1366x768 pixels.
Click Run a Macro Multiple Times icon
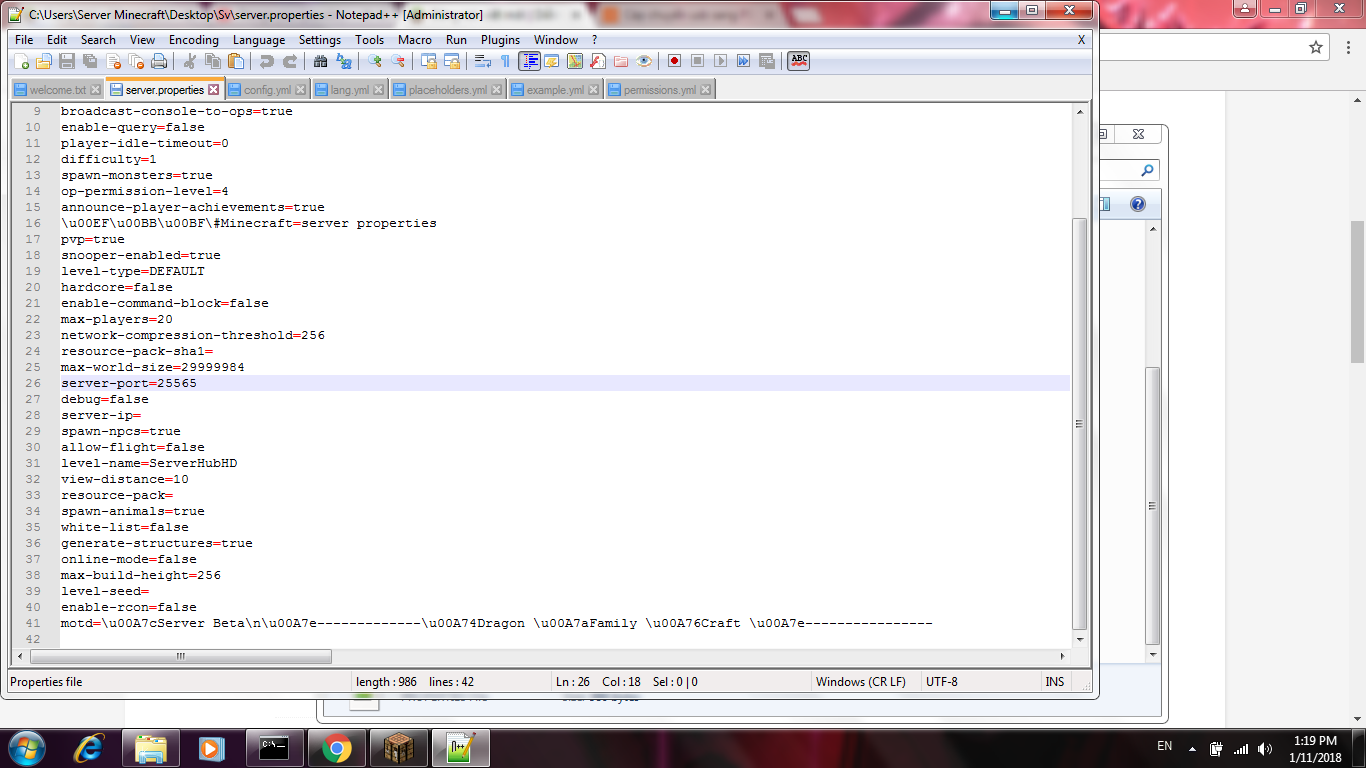click(x=744, y=61)
